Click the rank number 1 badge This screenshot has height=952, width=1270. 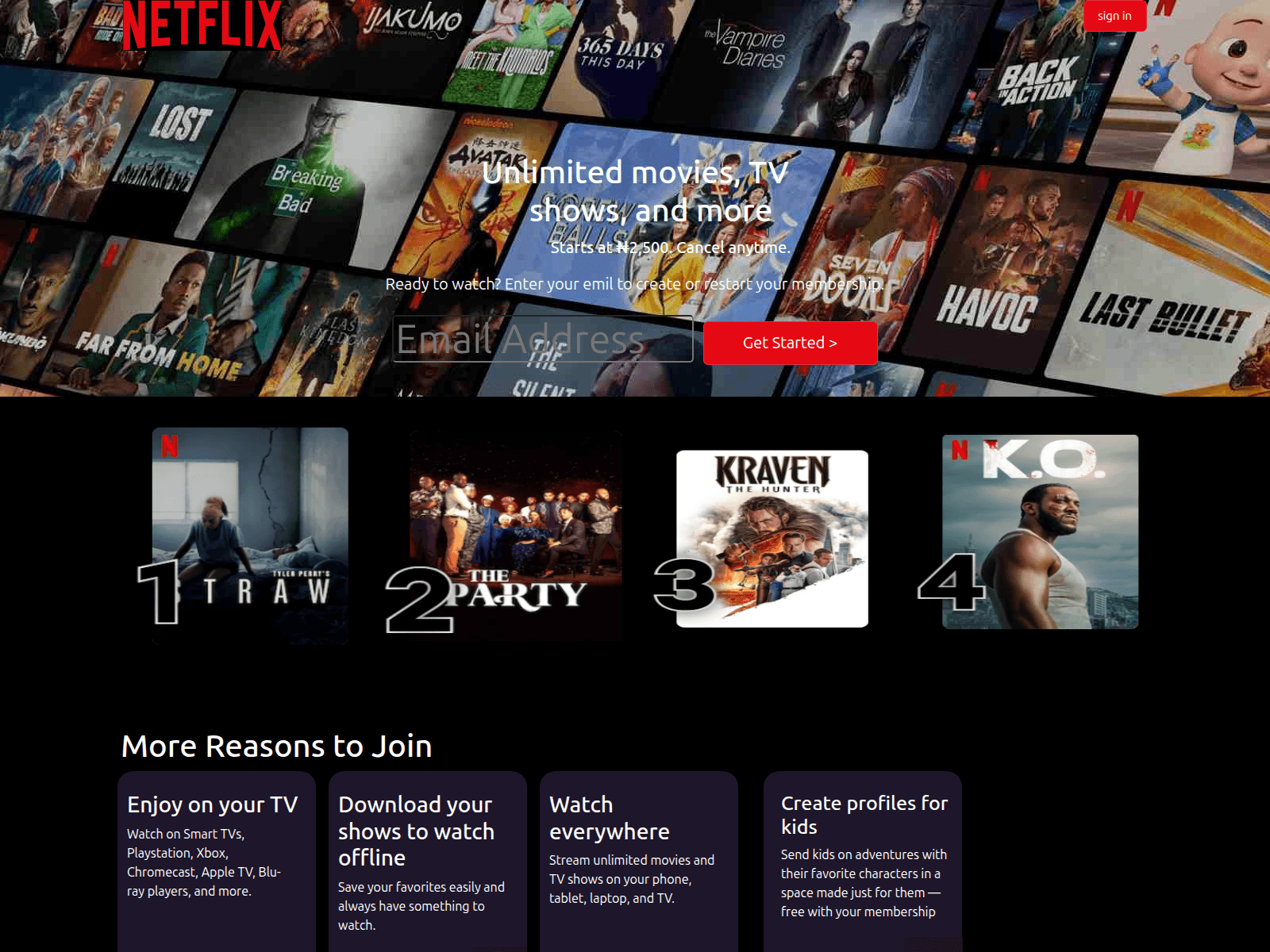pos(159,593)
